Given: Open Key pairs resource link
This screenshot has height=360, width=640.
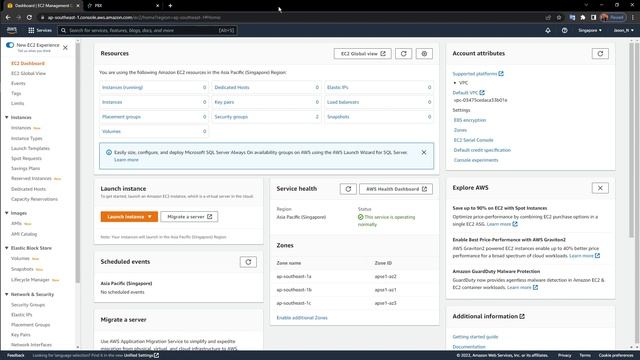Looking at the screenshot, I should pyautogui.click(x=224, y=102).
